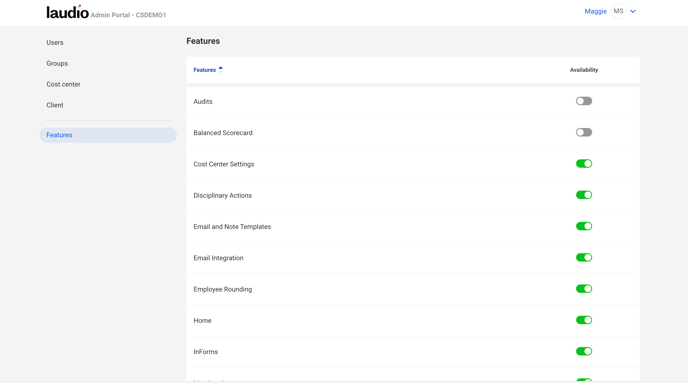Click the InForms feature label
This screenshot has height=383, width=688.
pyautogui.click(x=205, y=352)
